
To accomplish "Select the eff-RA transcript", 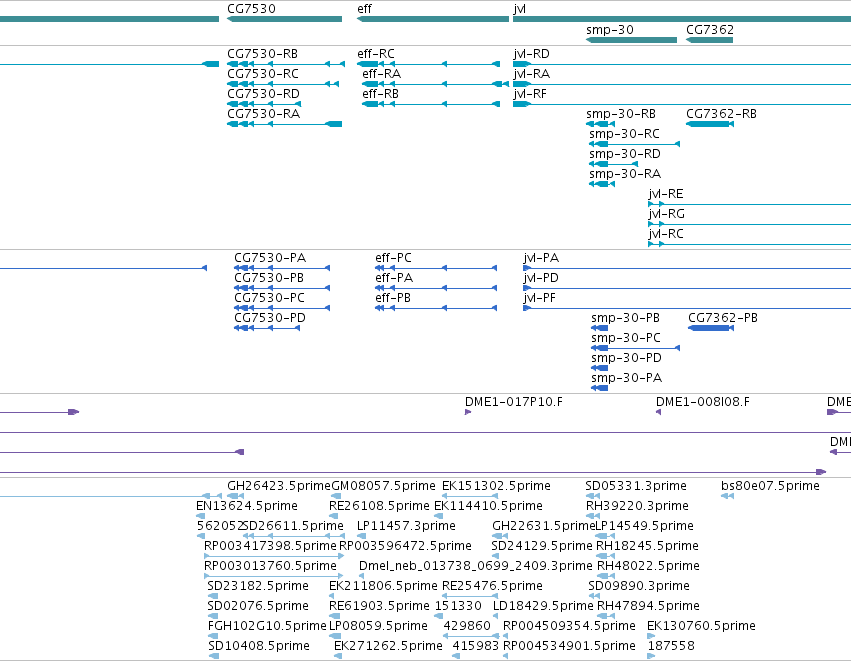I will click(435, 84).
